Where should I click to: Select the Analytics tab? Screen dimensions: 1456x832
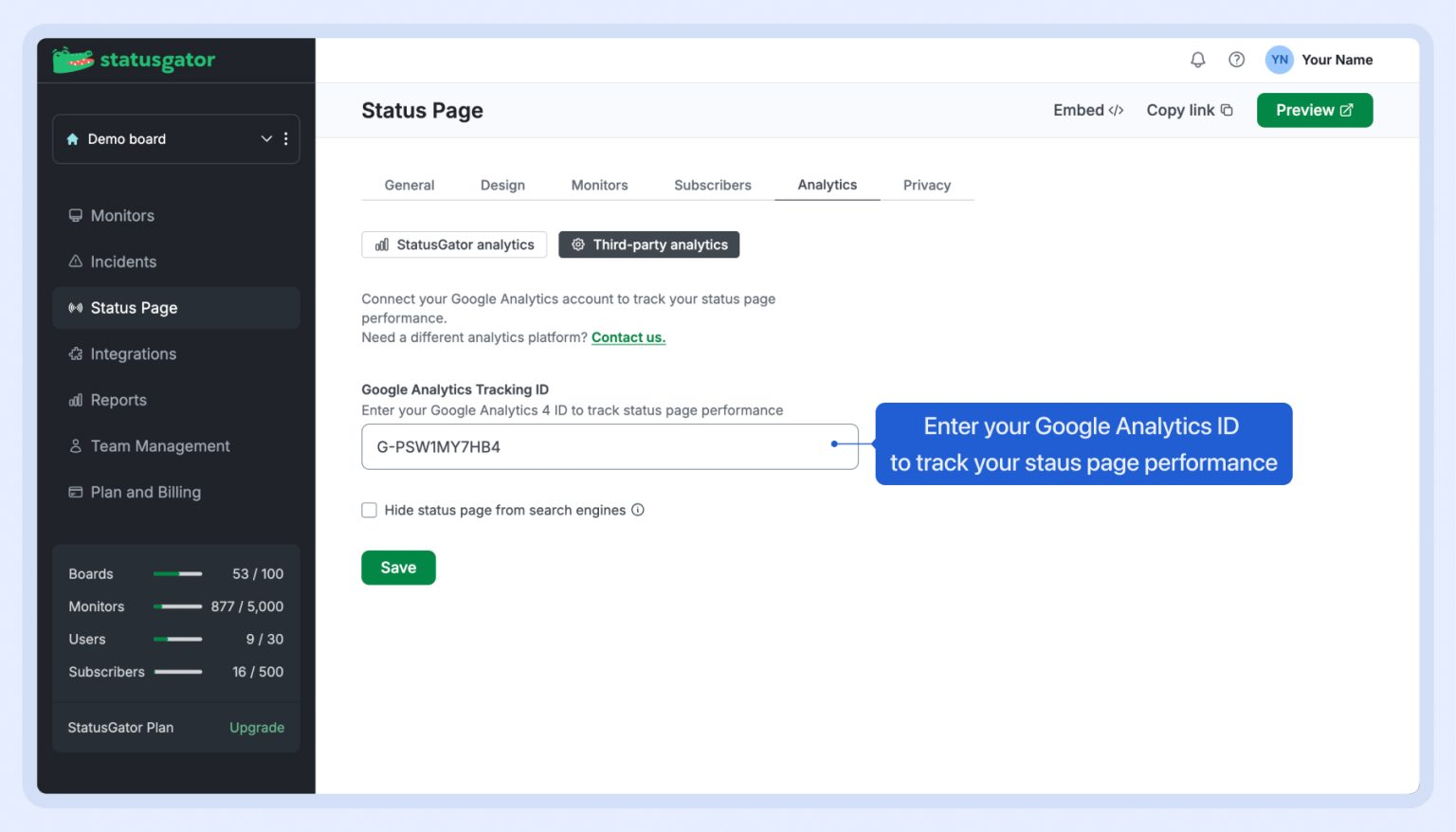828,185
